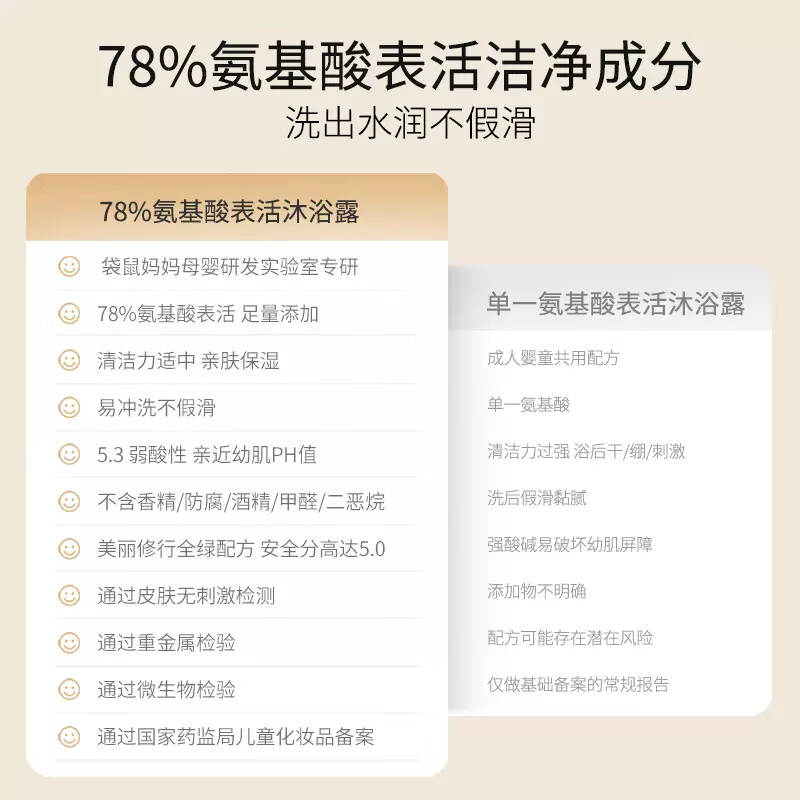Click 仅做基础备案的常规报告 text
The width and height of the screenshot is (800, 800).
(x=578, y=684)
